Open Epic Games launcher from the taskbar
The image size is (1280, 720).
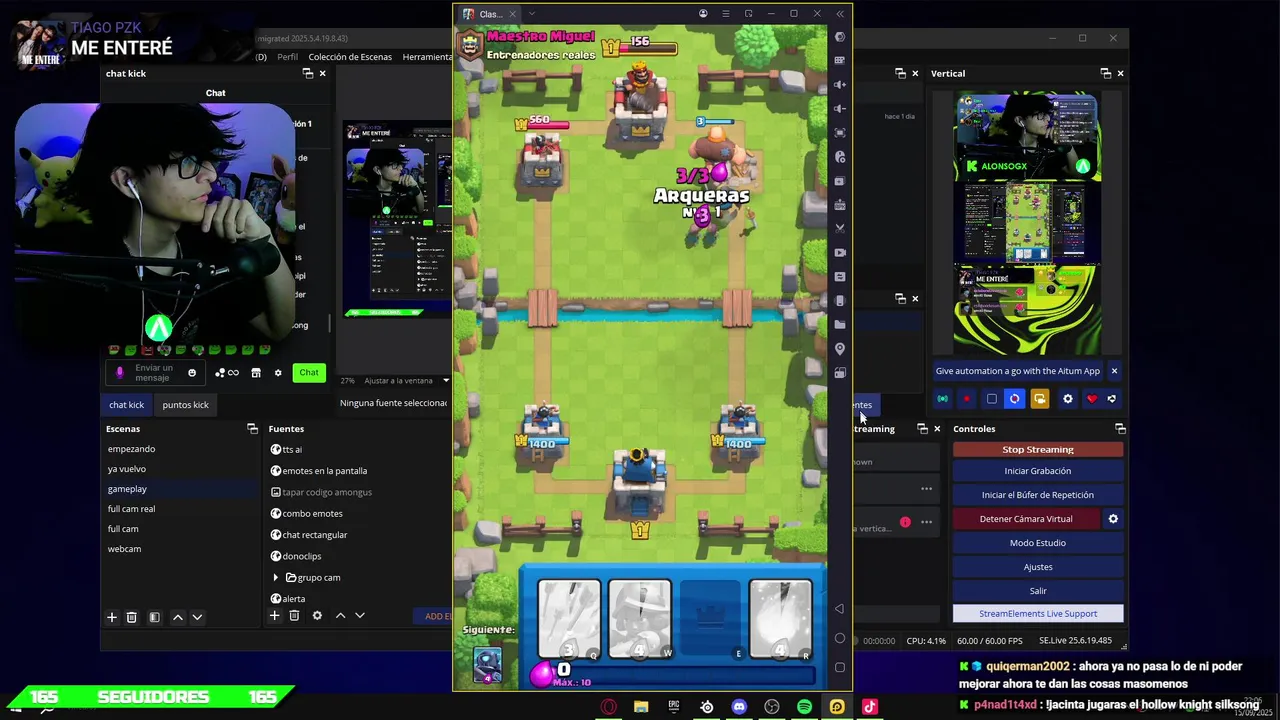[x=674, y=707]
